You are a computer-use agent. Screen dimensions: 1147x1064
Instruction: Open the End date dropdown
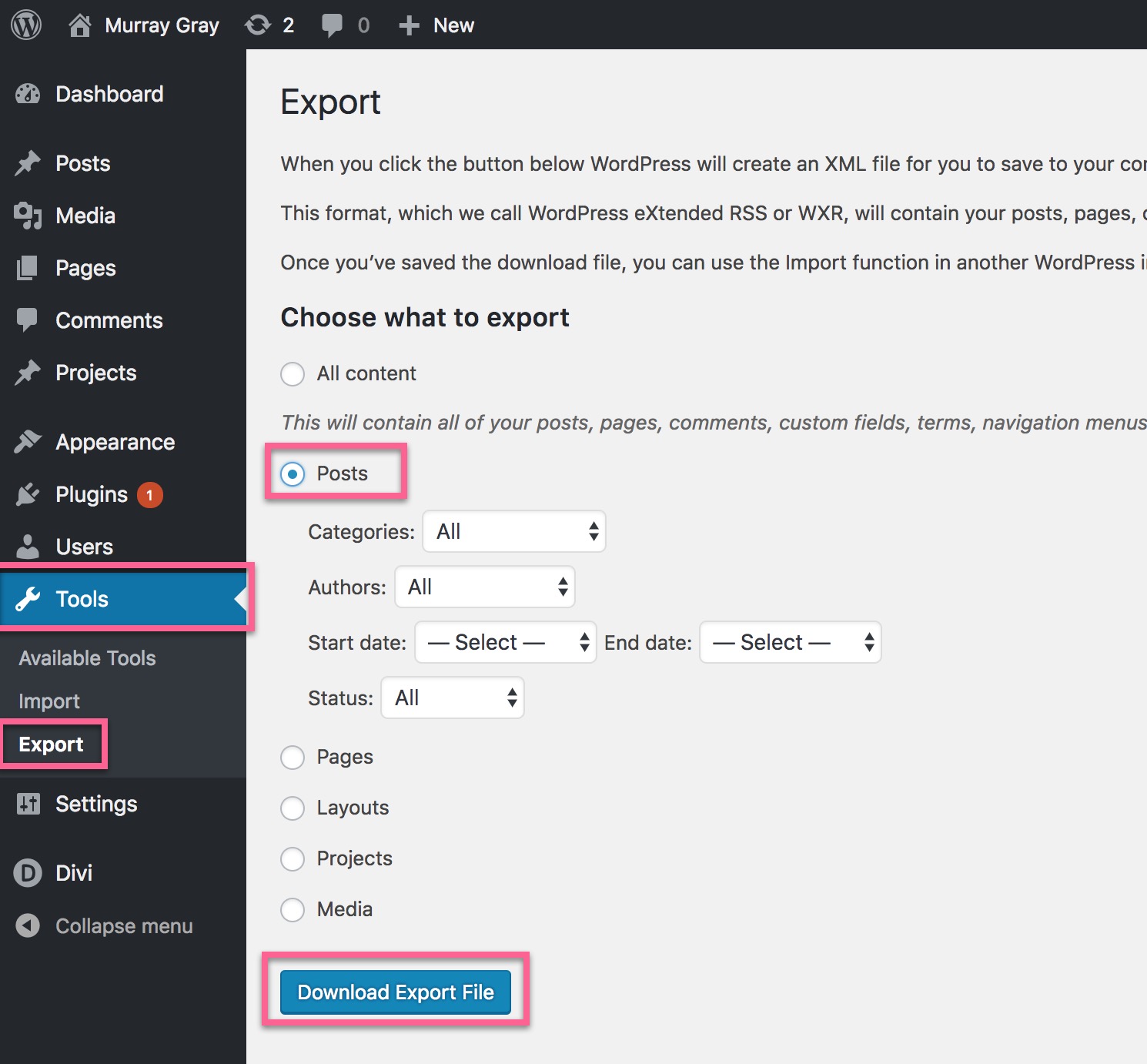[x=791, y=642]
